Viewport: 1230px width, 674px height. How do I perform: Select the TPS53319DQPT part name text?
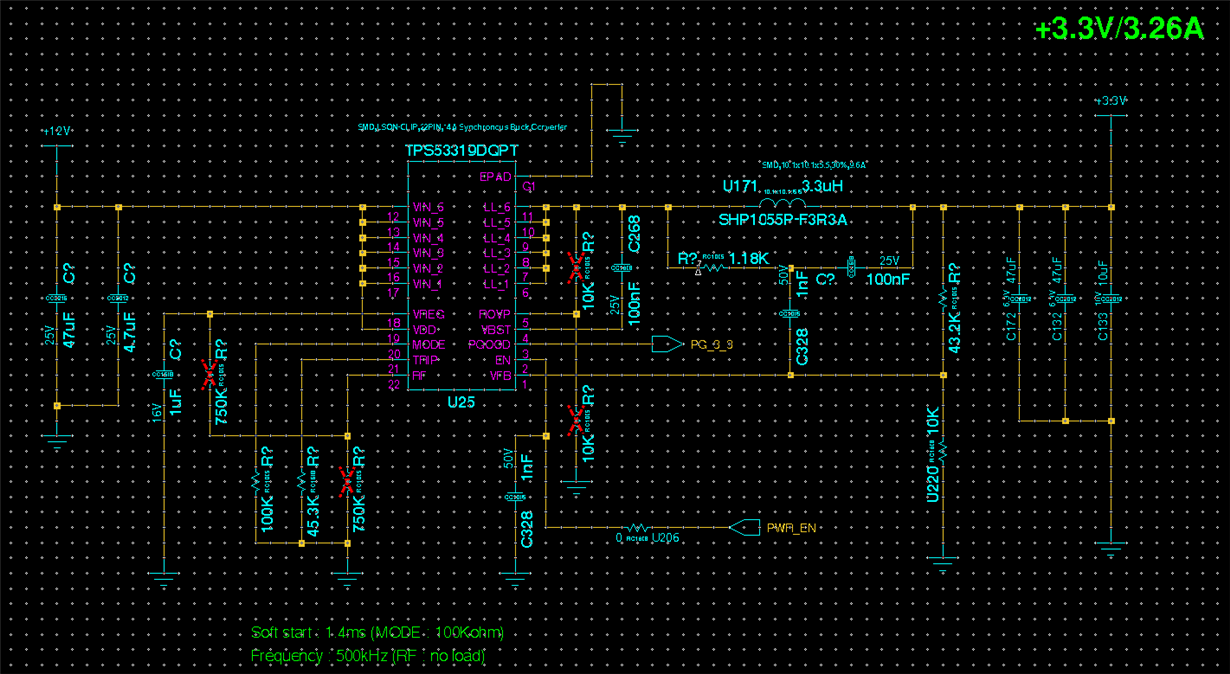pos(462,149)
